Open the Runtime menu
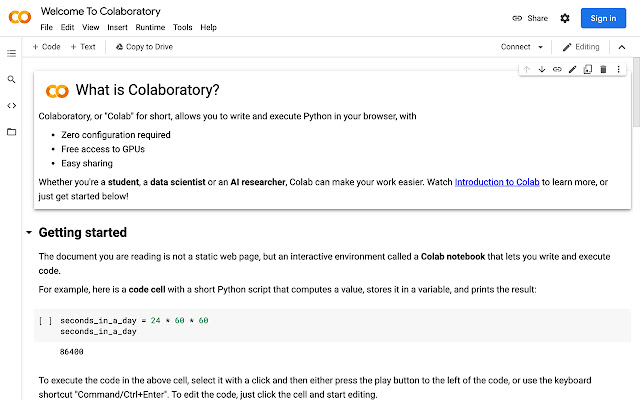640x400 pixels. click(x=150, y=27)
